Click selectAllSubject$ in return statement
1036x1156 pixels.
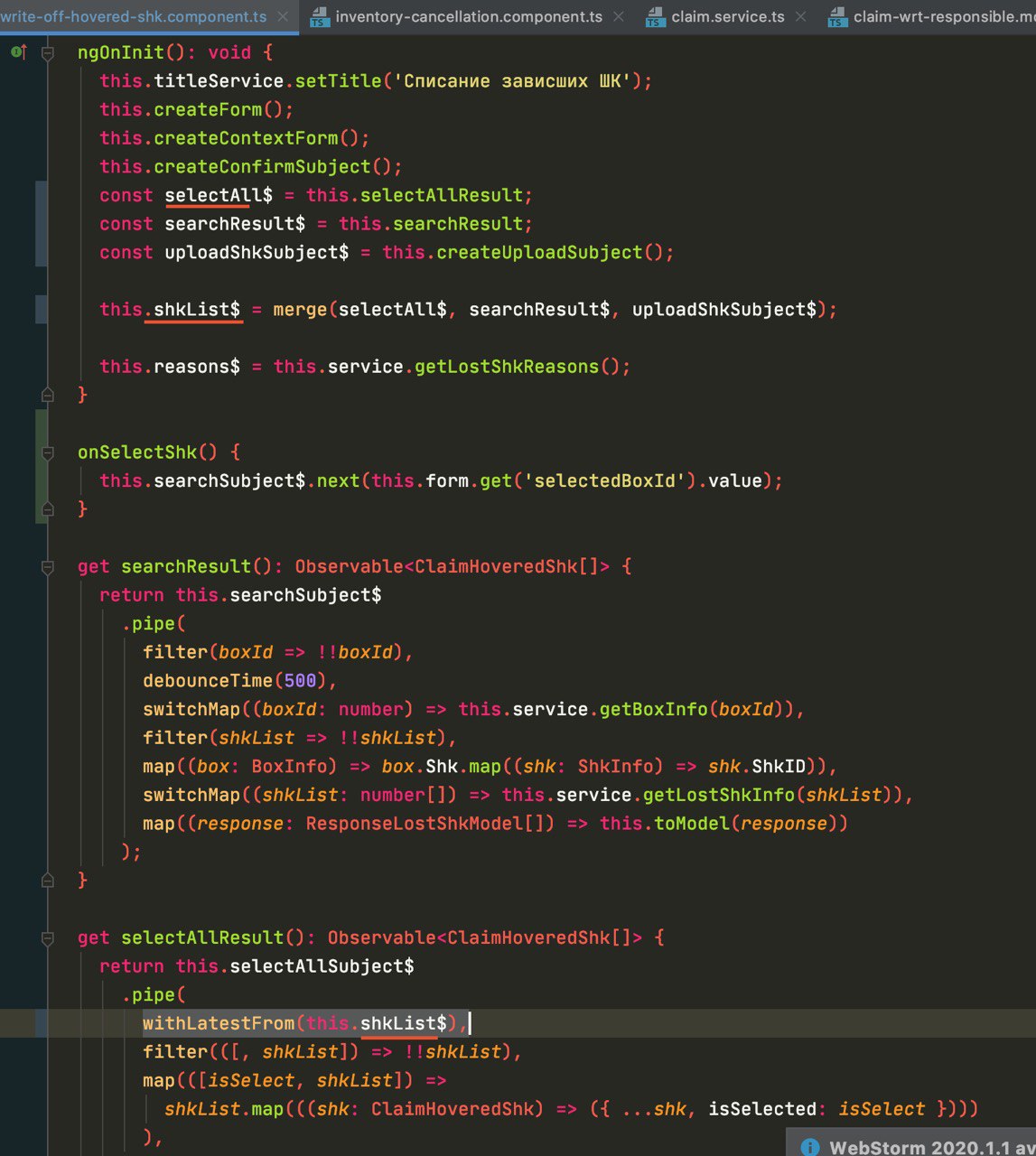(x=322, y=966)
